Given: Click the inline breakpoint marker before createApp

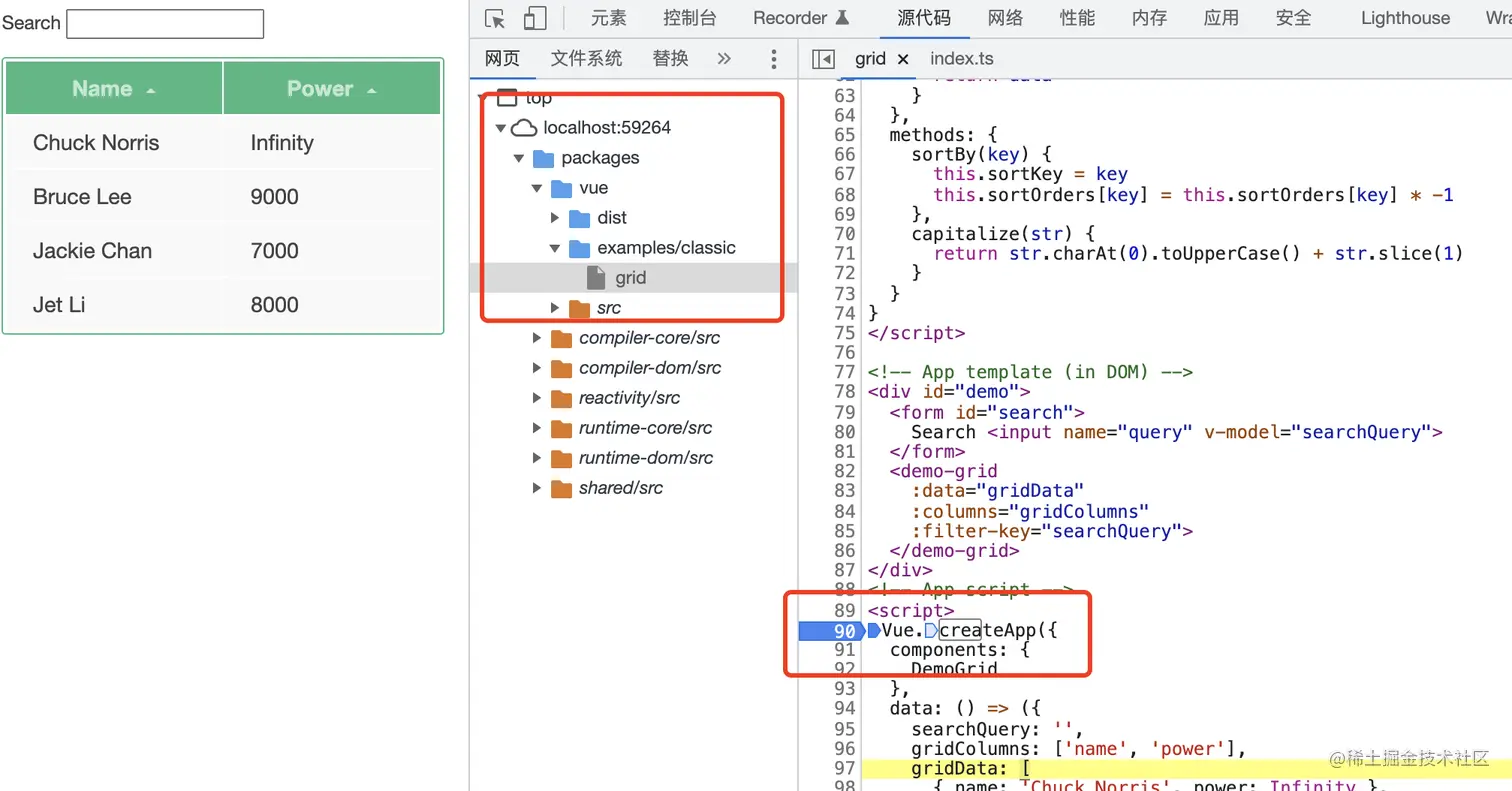Looking at the screenshot, I should tap(931, 631).
